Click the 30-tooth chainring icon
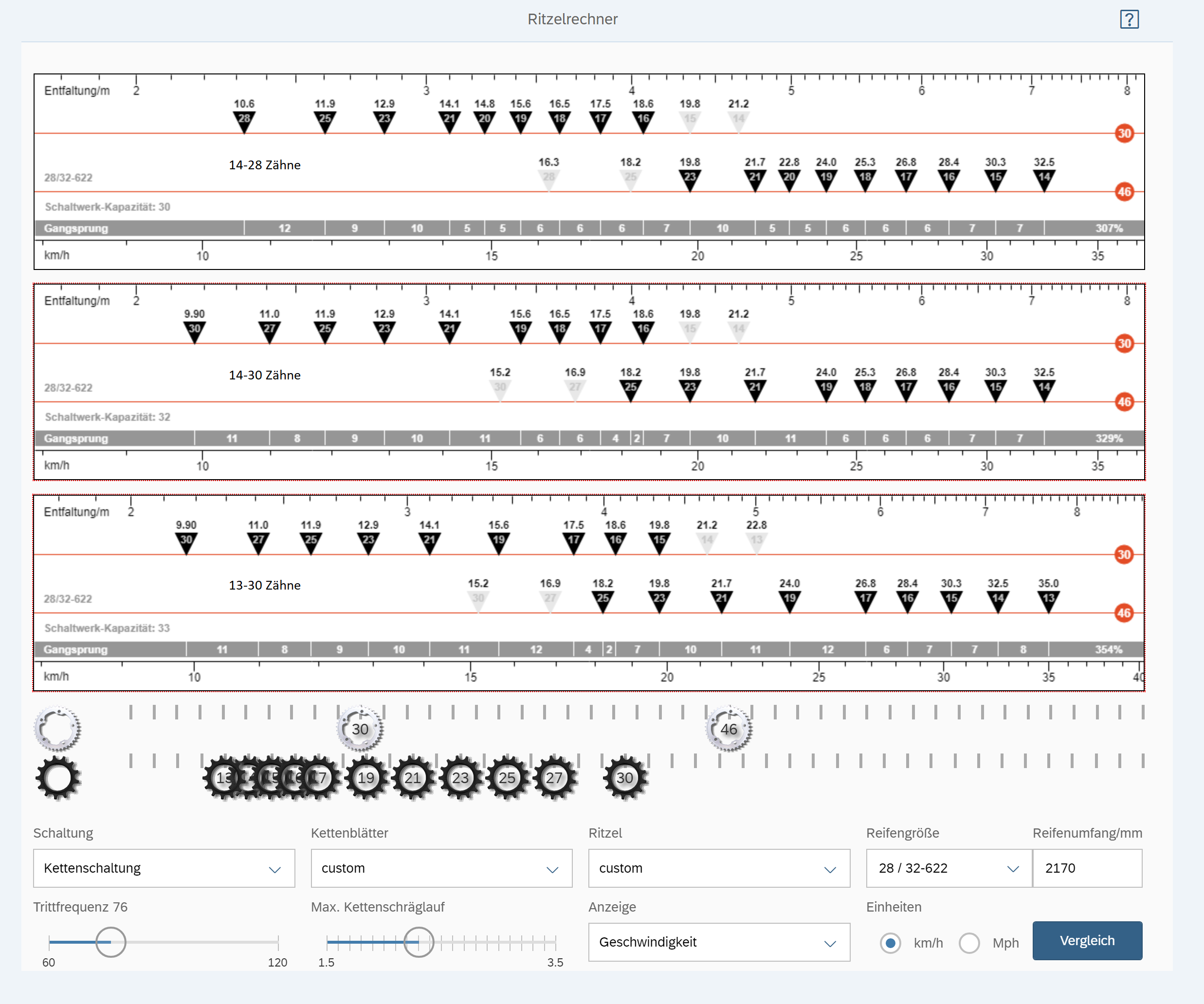Viewport: 1204px width, 1004px height. 360,729
